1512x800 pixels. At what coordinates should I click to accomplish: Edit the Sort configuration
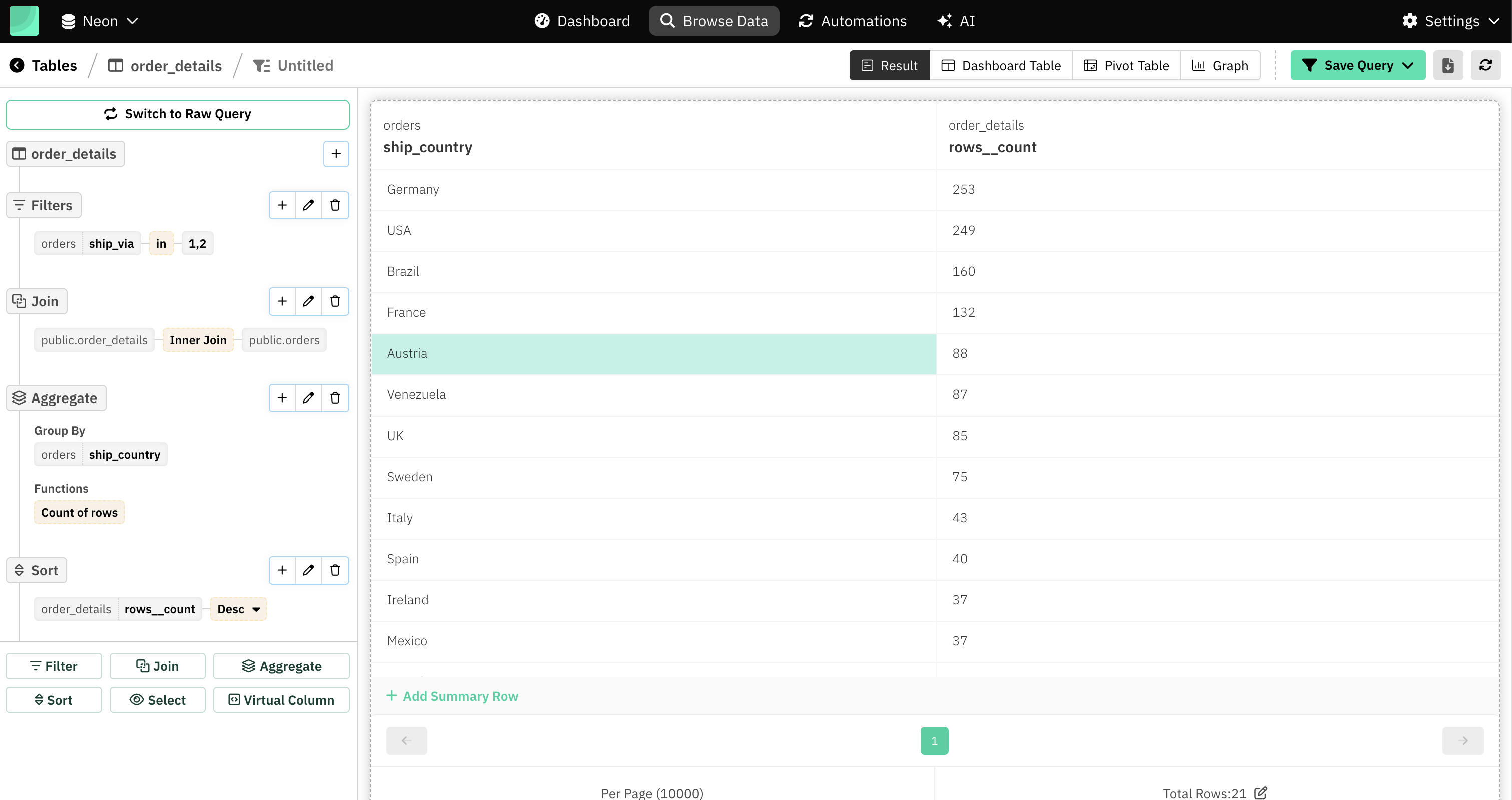pos(308,570)
